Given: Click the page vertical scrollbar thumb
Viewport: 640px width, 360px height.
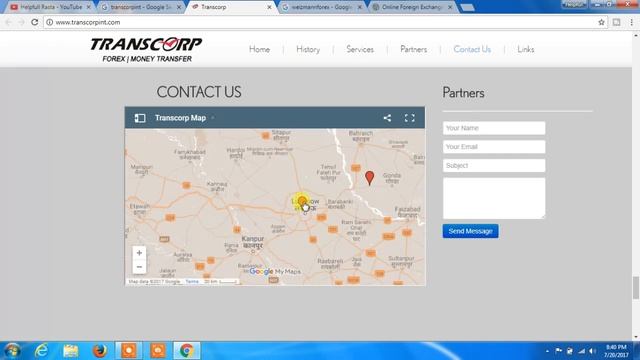Looking at the screenshot, I should pyautogui.click(x=636, y=288).
